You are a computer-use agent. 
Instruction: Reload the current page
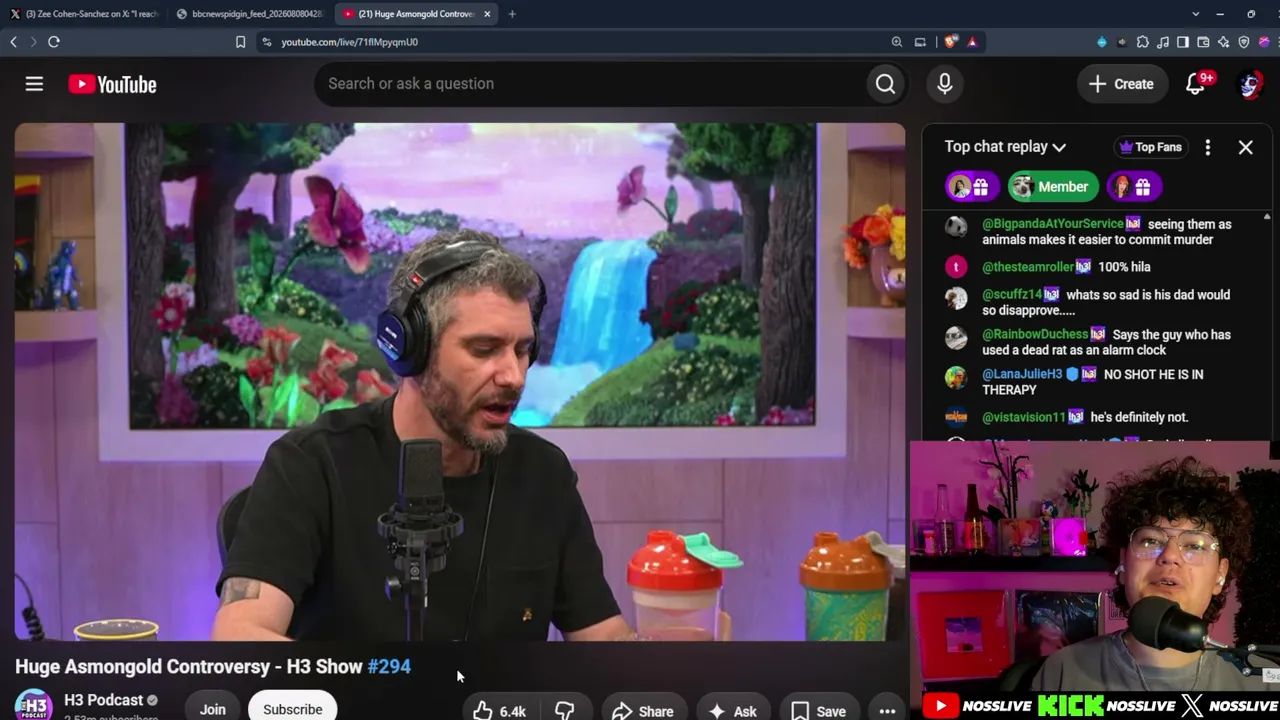[x=54, y=42]
